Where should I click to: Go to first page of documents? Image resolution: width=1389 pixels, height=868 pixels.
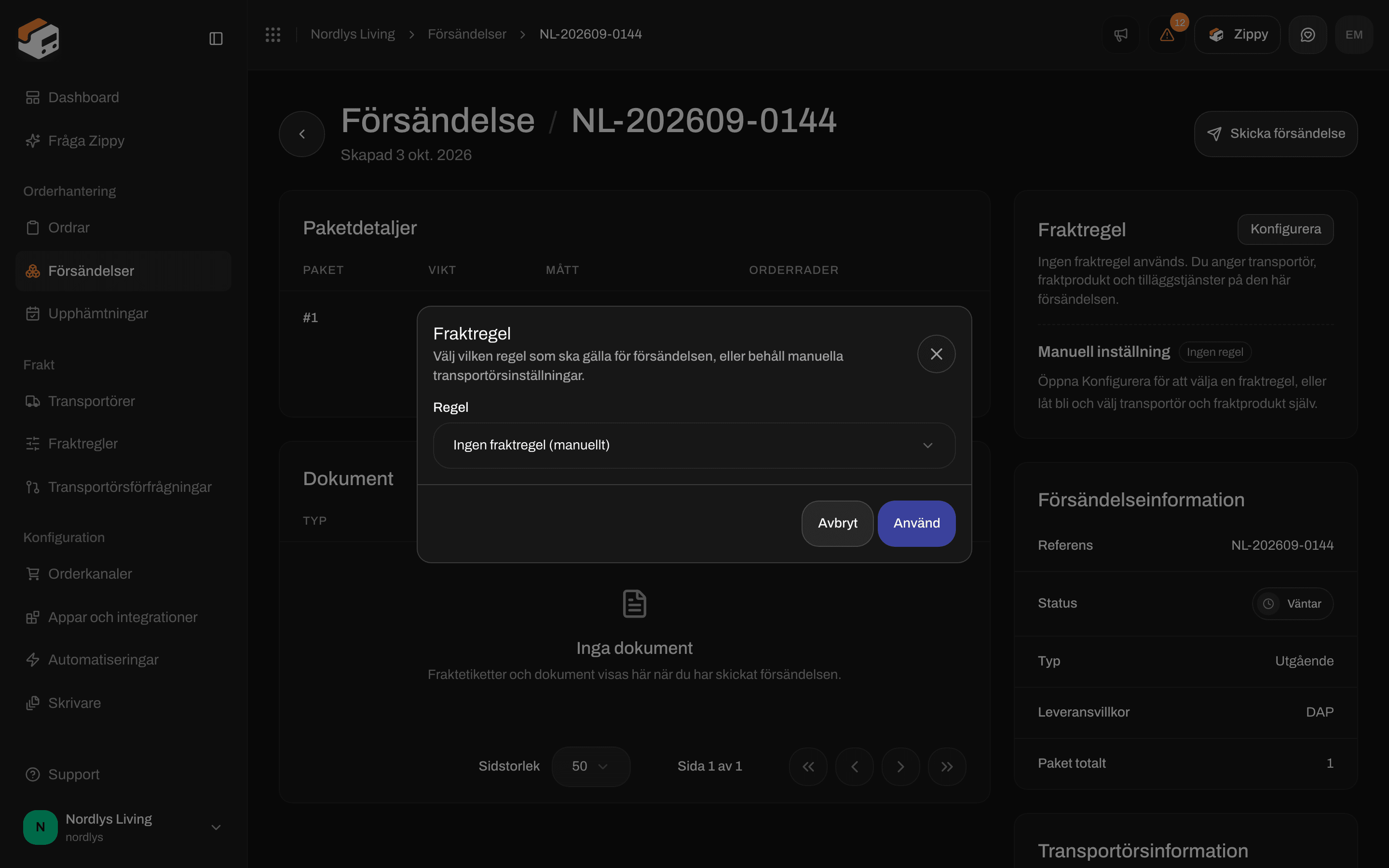(808, 766)
